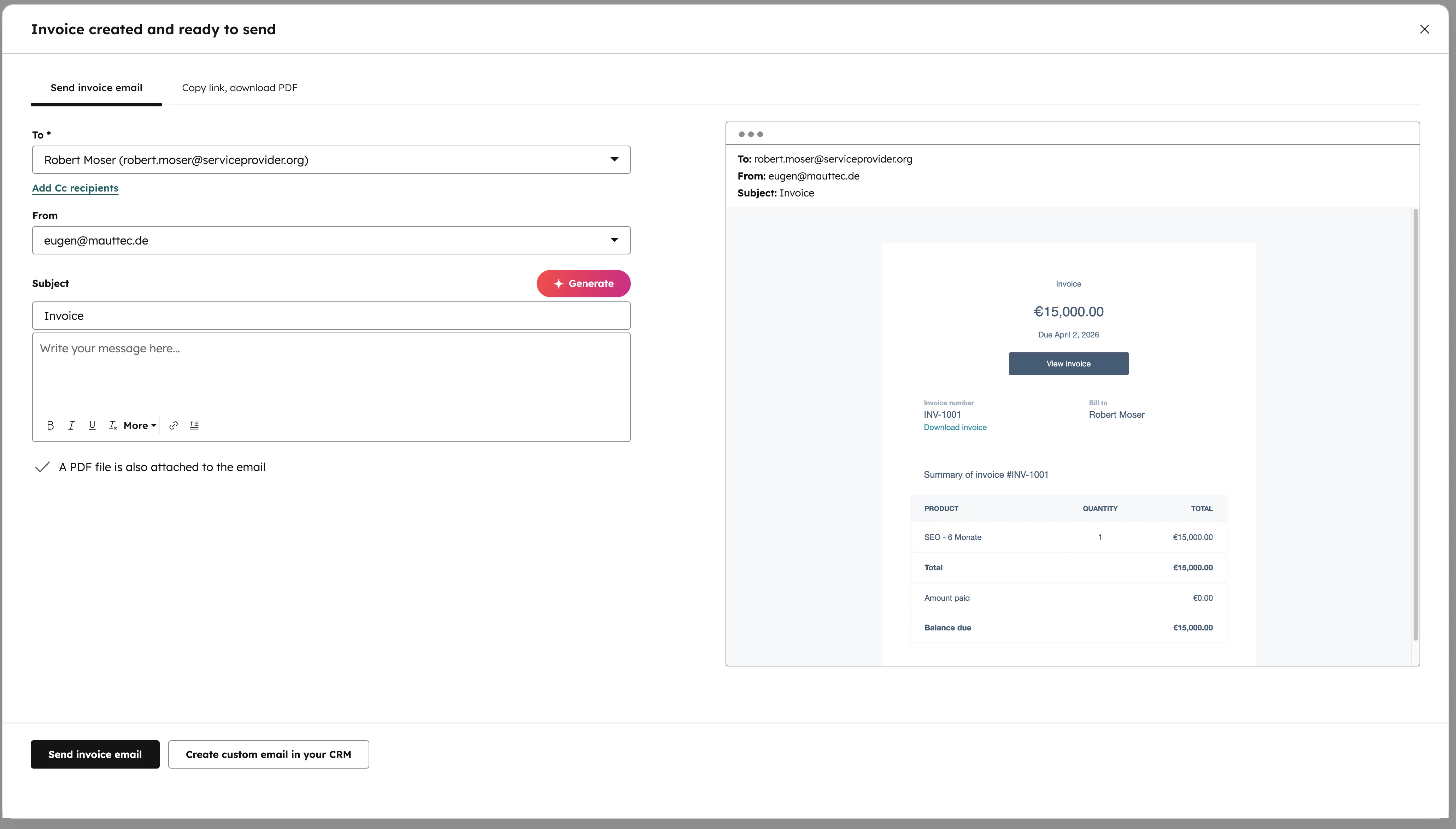Click the three-dot menu on the email preview
The width and height of the screenshot is (1456, 829).
point(752,134)
